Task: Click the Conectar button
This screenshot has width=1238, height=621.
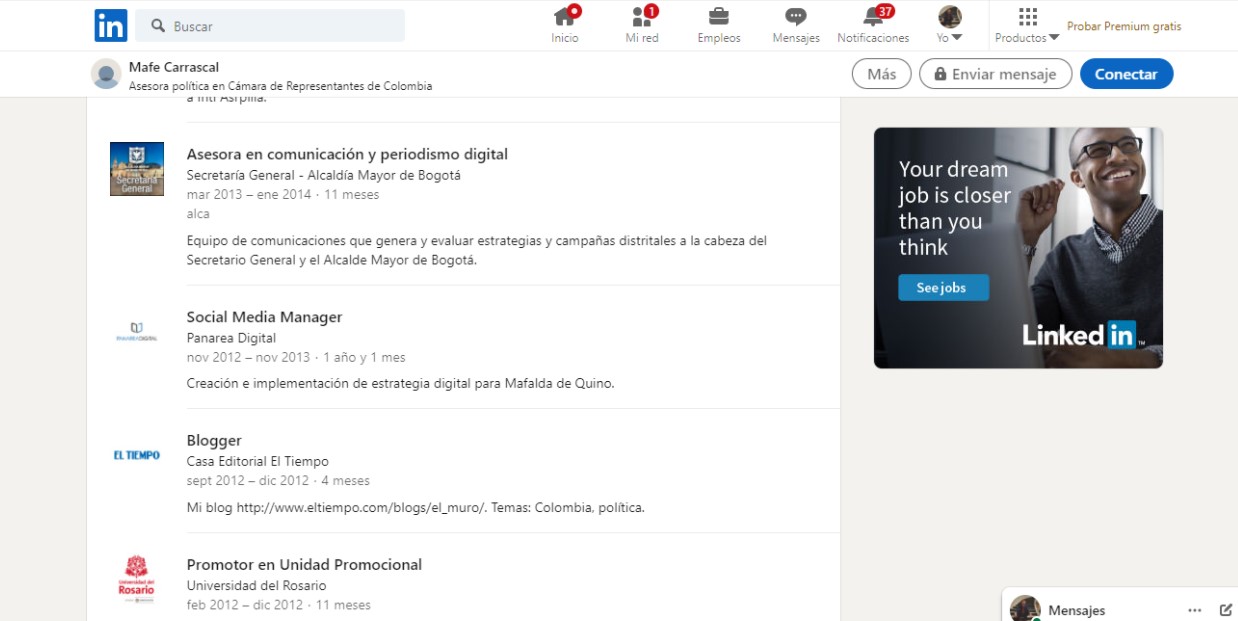Action: point(1127,73)
